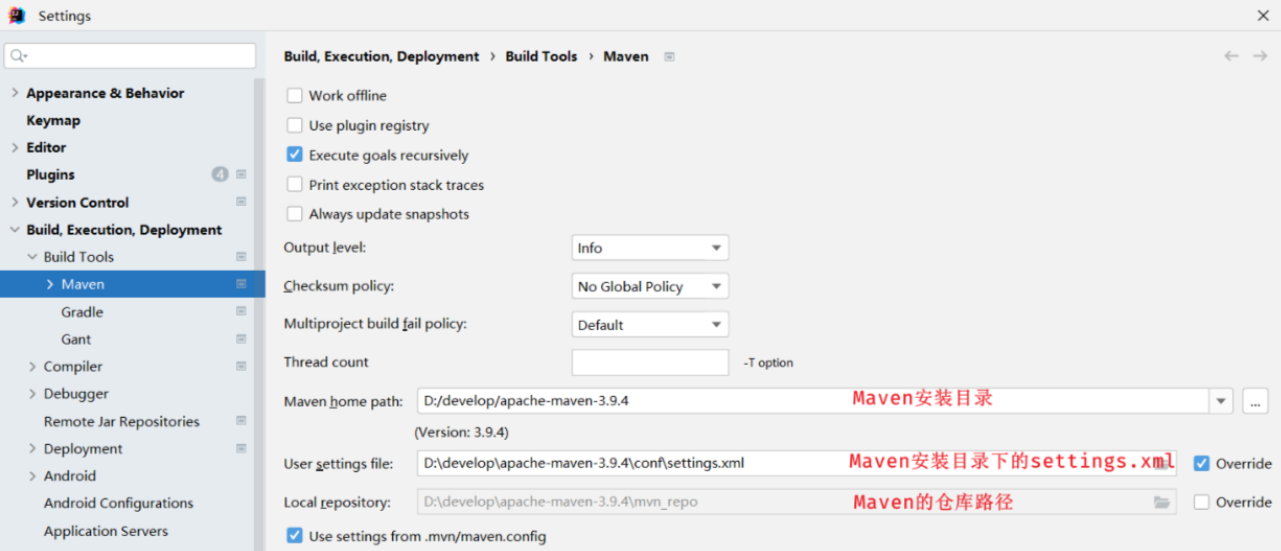Viewport: 1281px width, 551px height.
Task: Toggle Override for User settings file
Action: pyautogui.click(x=1202, y=463)
